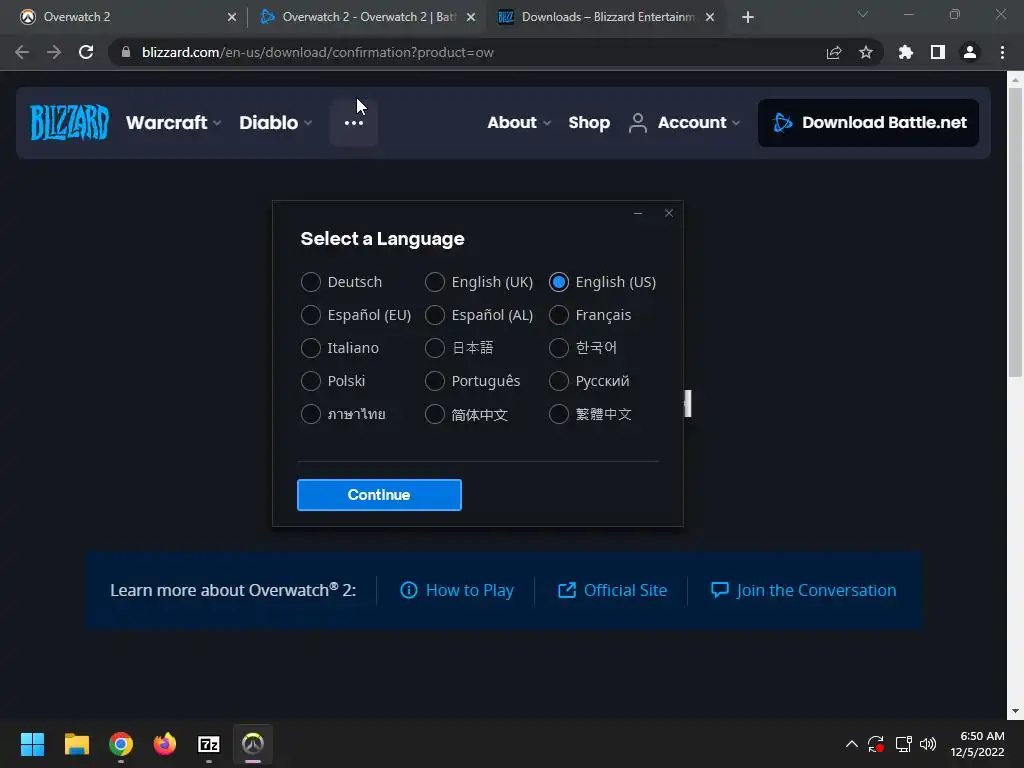Open 7-Zip from the taskbar
The image size is (1024, 768).
[x=209, y=744]
